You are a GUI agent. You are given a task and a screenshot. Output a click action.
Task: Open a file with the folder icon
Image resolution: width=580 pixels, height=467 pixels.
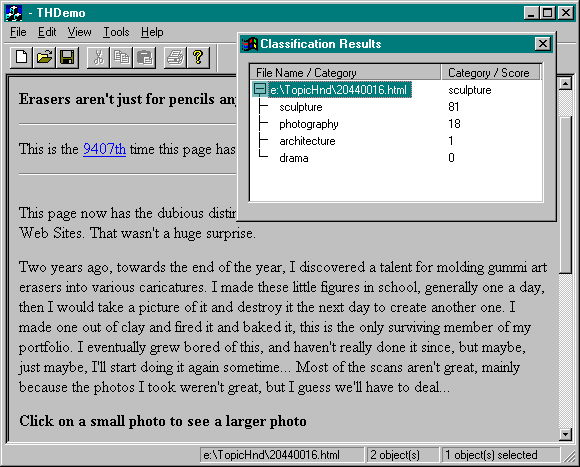[44, 57]
